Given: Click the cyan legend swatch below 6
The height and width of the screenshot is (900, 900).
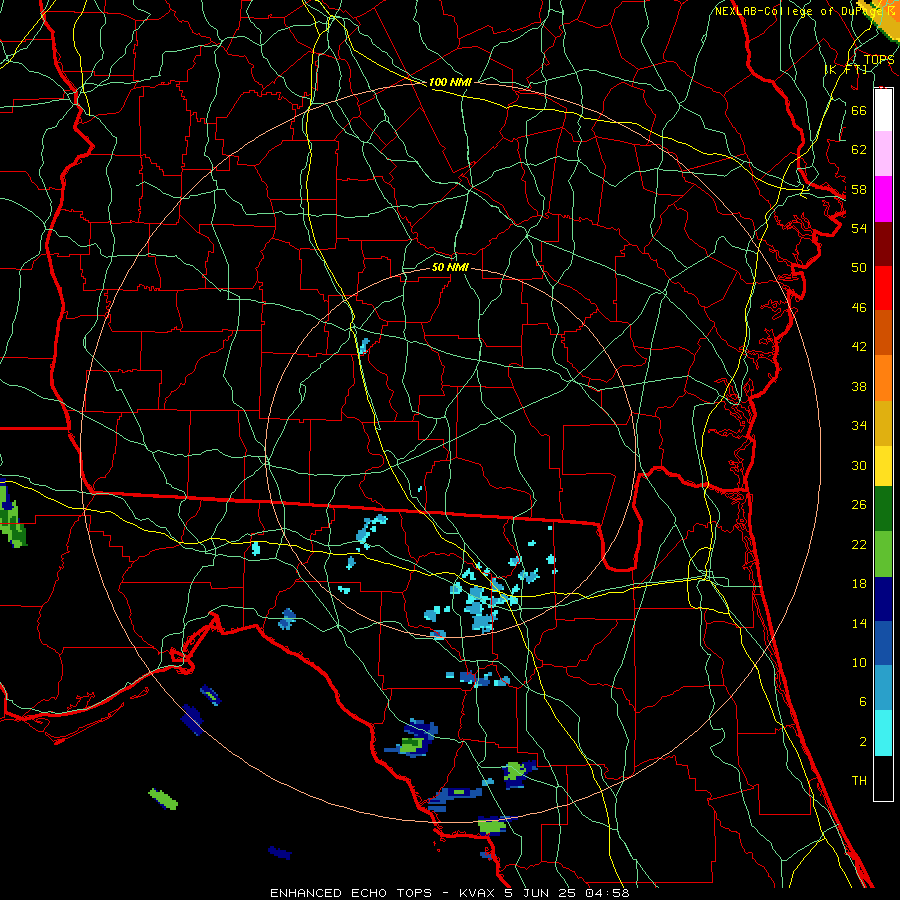Looking at the screenshot, I should tap(883, 733).
